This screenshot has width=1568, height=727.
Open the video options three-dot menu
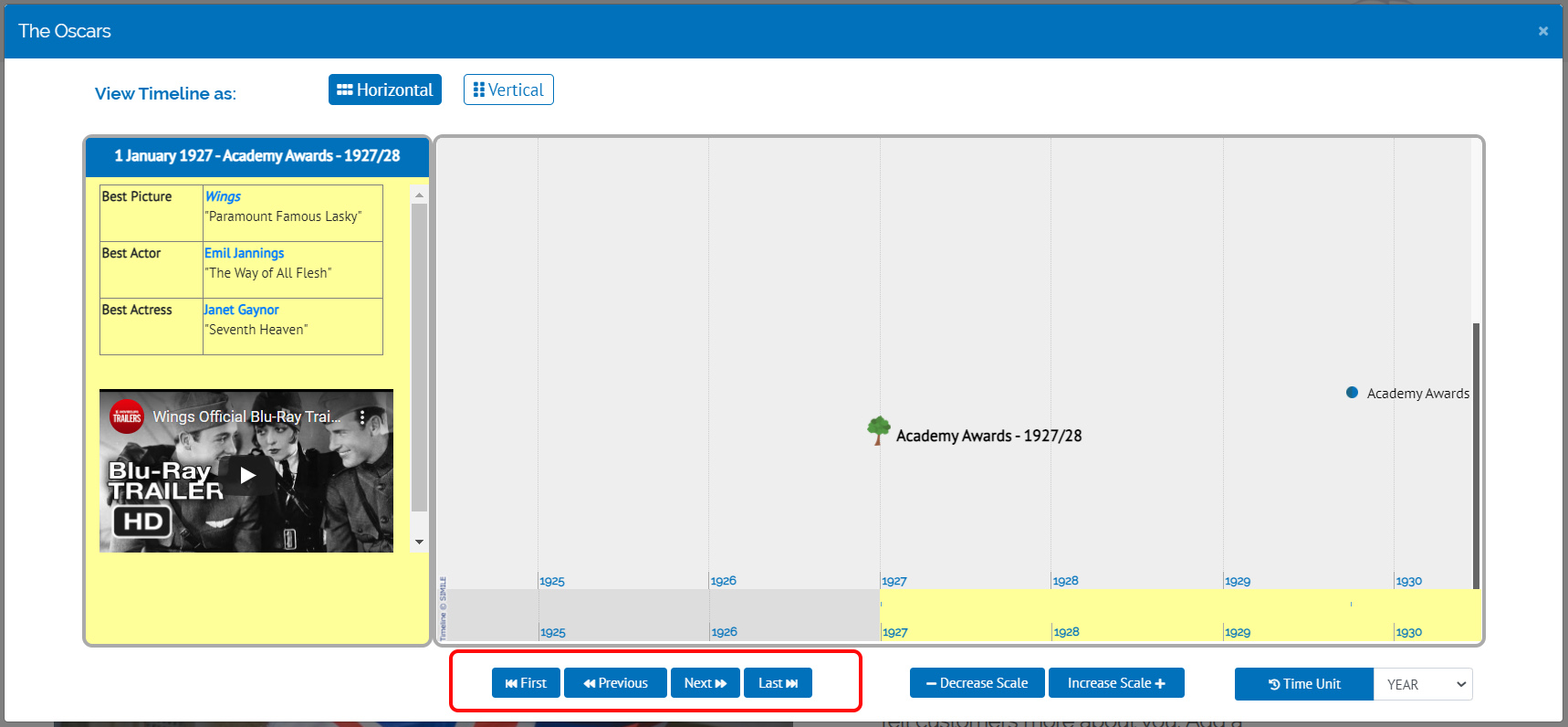tap(362, 417)
